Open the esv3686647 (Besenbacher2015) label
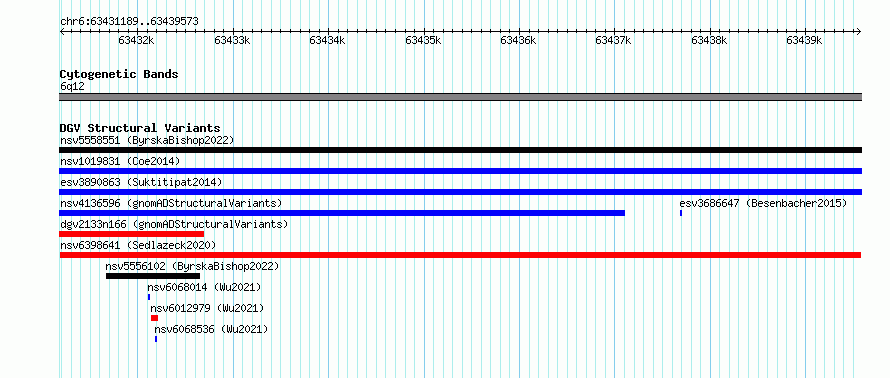Viewport: 890px width, 378px height. click(x=763, y=203)
